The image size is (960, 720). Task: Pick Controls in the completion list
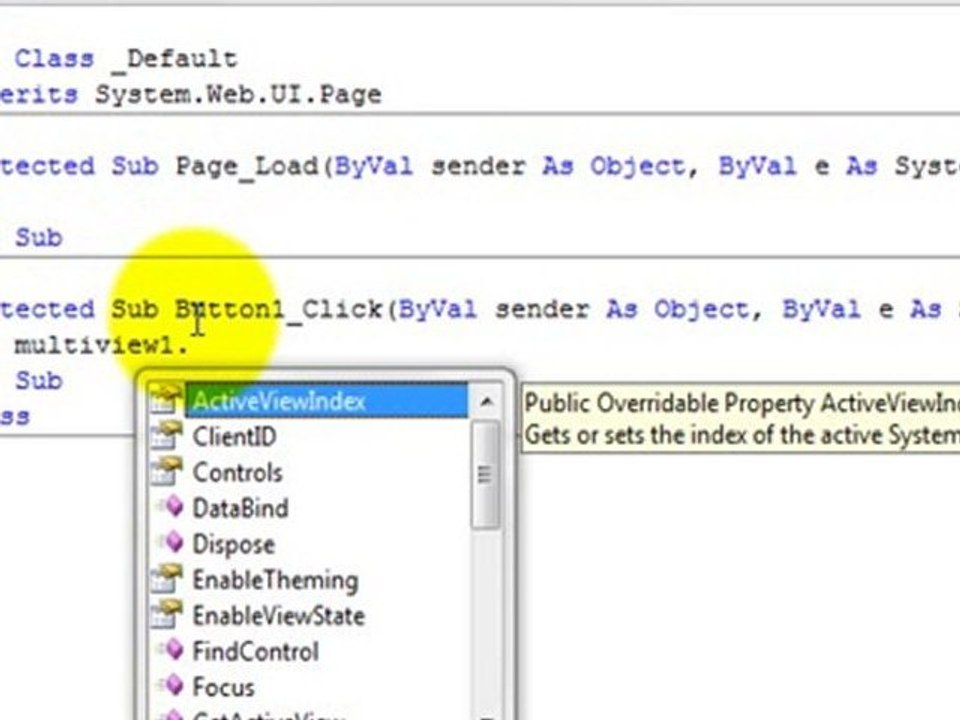[x=238, y=473]
